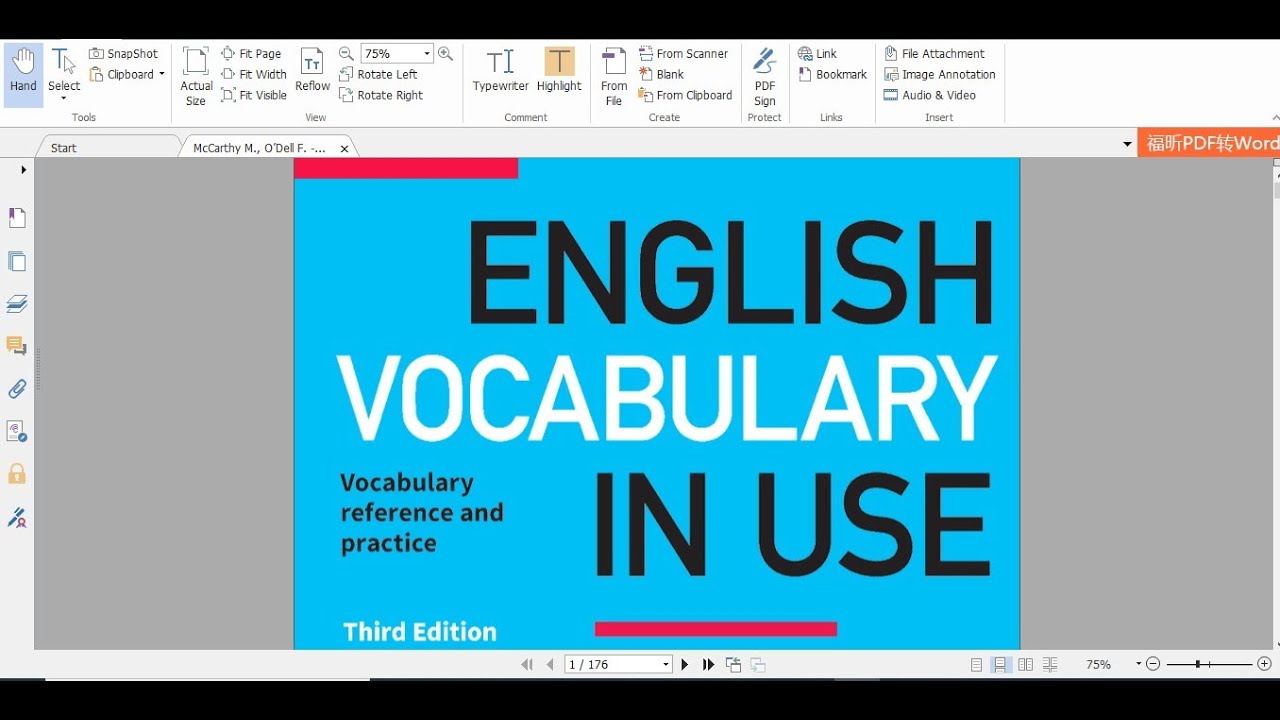
Task: Take a SnapShot of the page
Action: (x=124, y=54)
